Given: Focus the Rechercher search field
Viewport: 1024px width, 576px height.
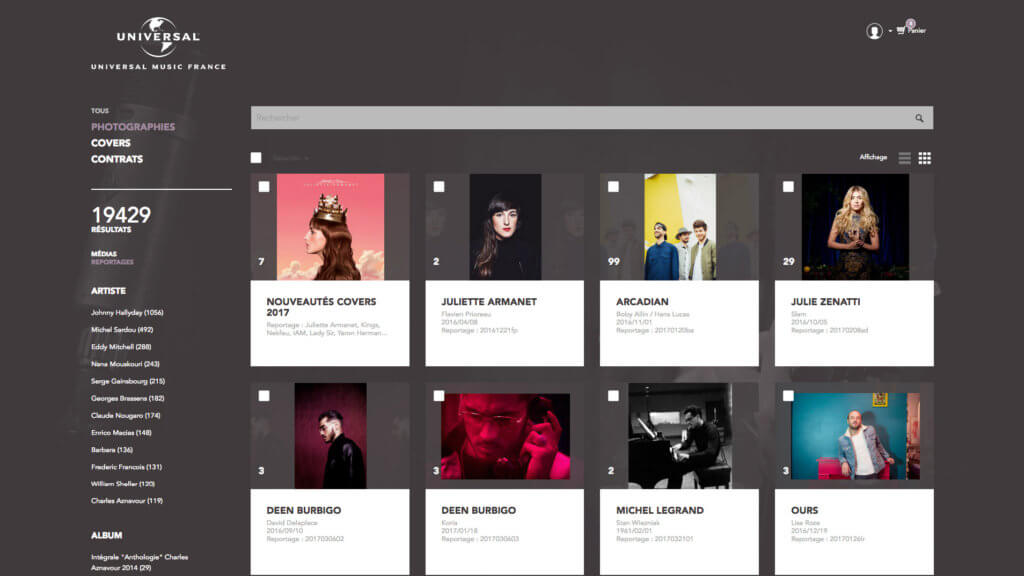Looking at the screenshot, I should [592, 118].
